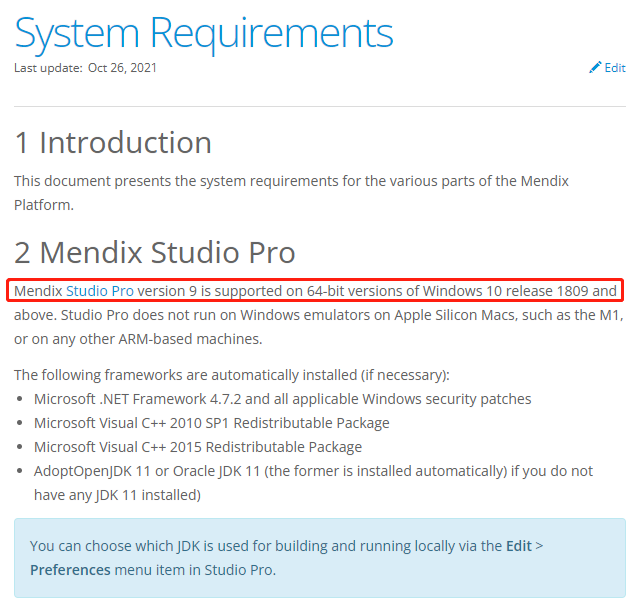Viewport: 641px width, 609px height.
Task: Select the 2 Mendix Studio Pro heading
Action: (155, 252)
